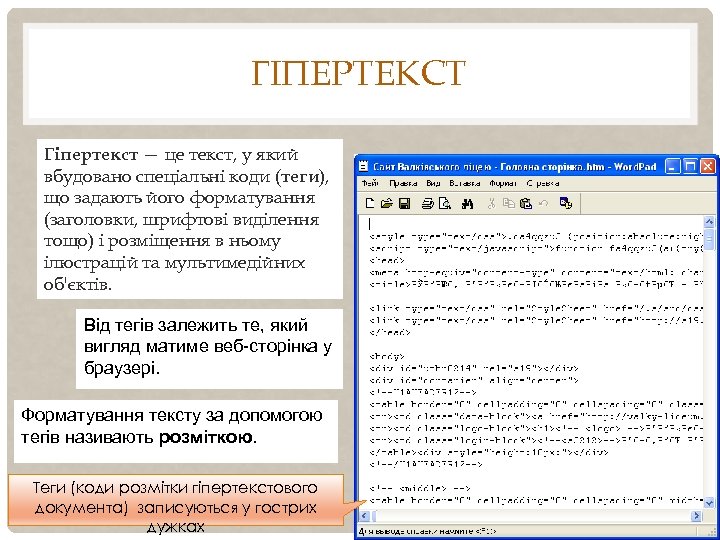Viewport: 720px width, 540px height.
Task: Click the Undo arrow icon
Action: pyautogui.click(x=544, y=203)
